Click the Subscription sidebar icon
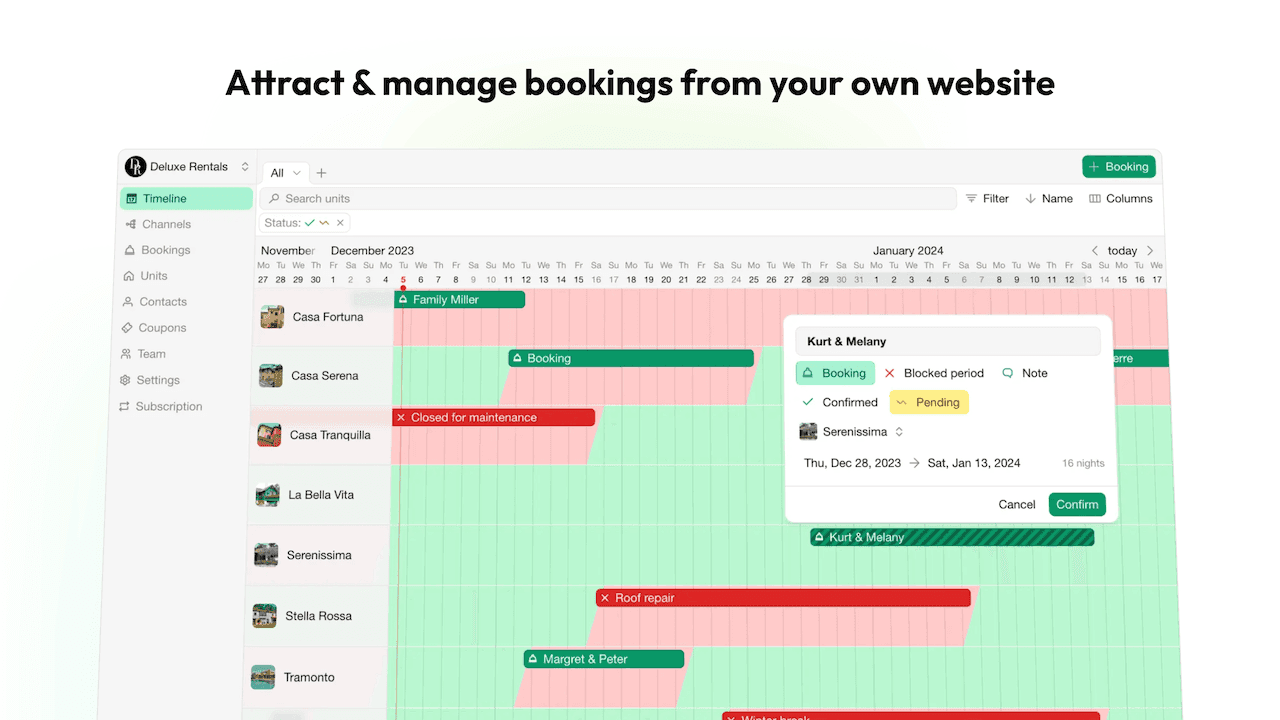Screen dimensions: 1280x720 (125, 407)
